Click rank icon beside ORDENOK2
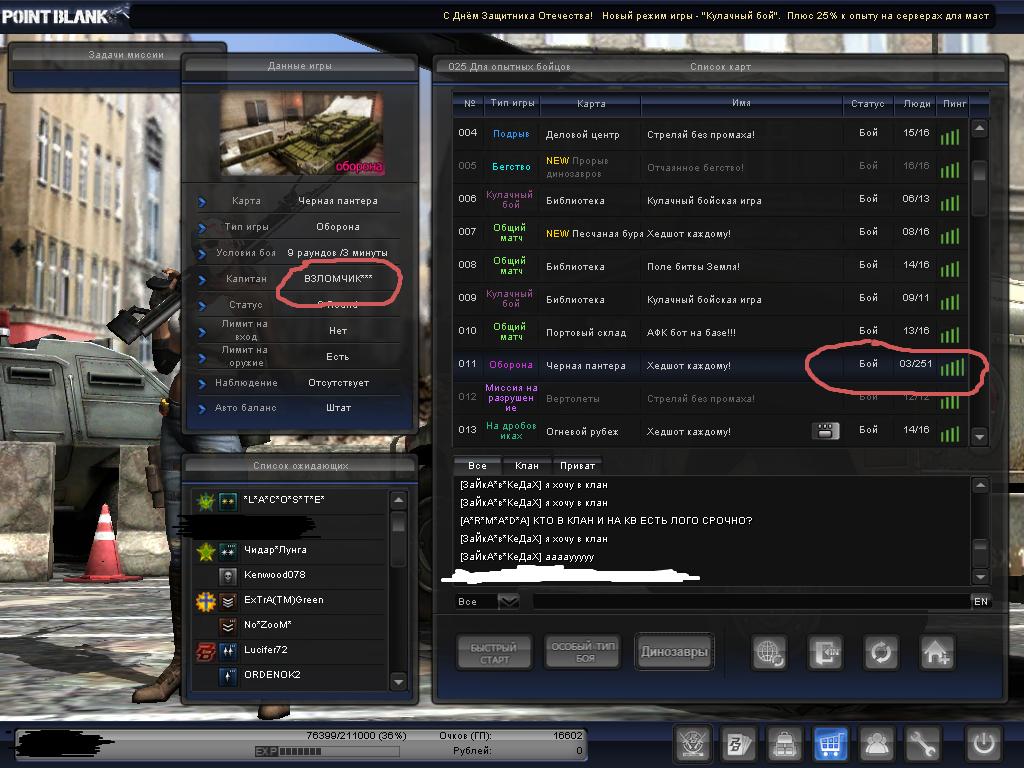This screenshot has height=768, width=1024. 227,676
